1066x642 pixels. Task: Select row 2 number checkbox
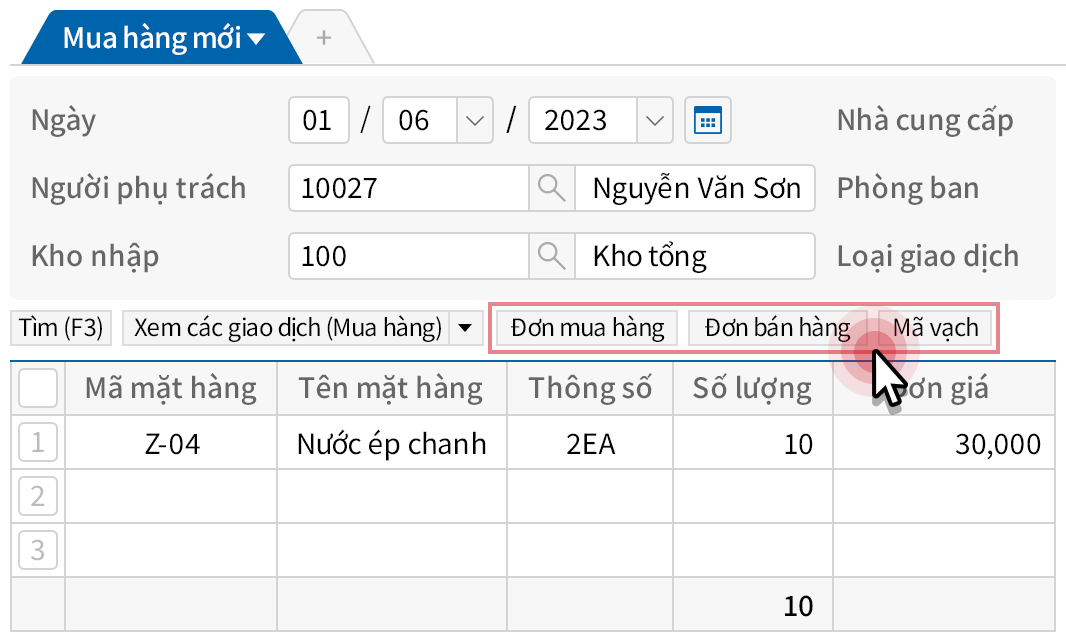click(38, 496)
